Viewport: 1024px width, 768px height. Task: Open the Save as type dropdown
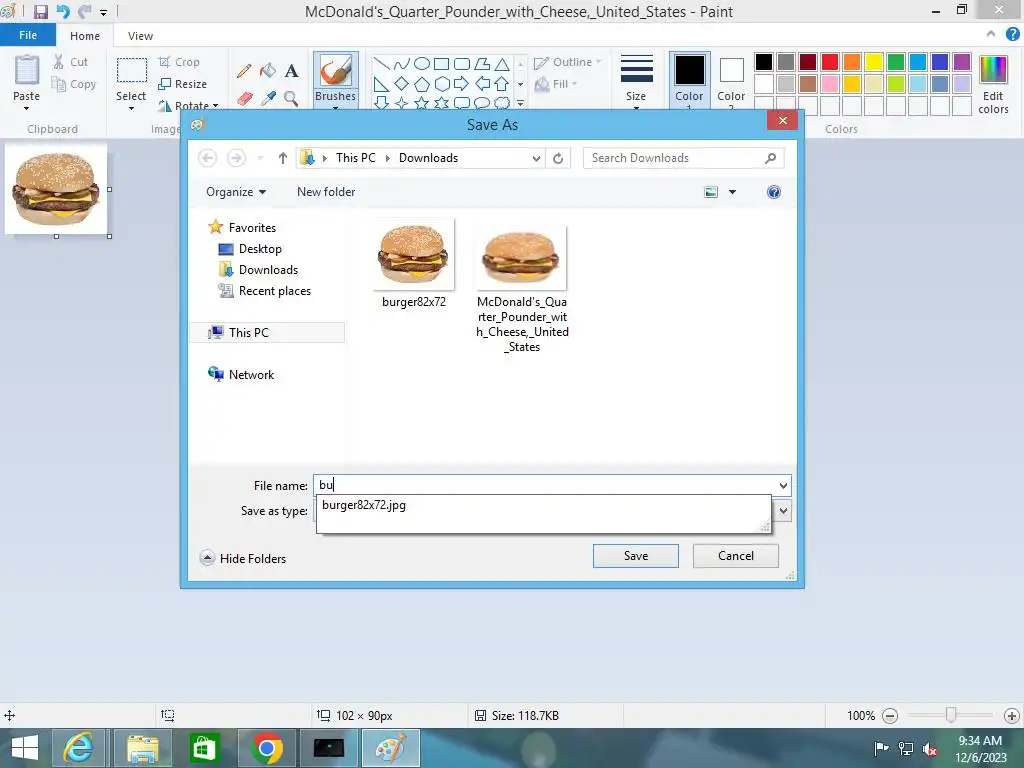[783, 511]
